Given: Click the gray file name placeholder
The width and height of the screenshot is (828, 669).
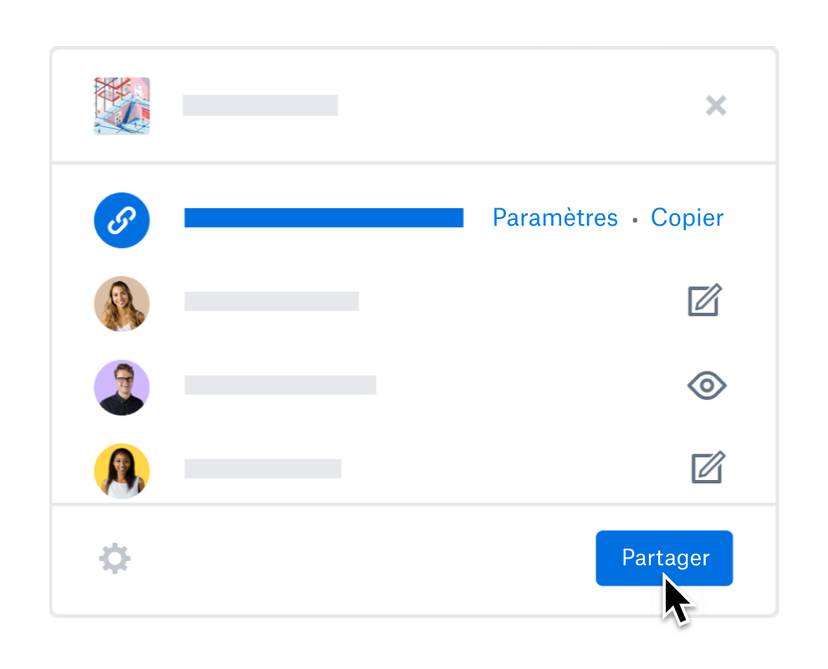Looking at the screenshot, I should [x=260, y=105].
